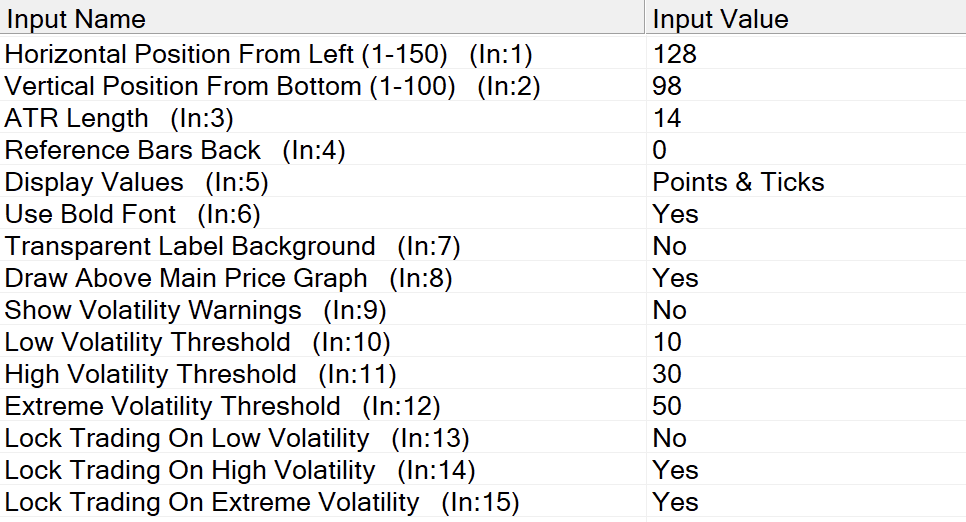
Task: Select the Display Values input row name
Action: (136, 182)
